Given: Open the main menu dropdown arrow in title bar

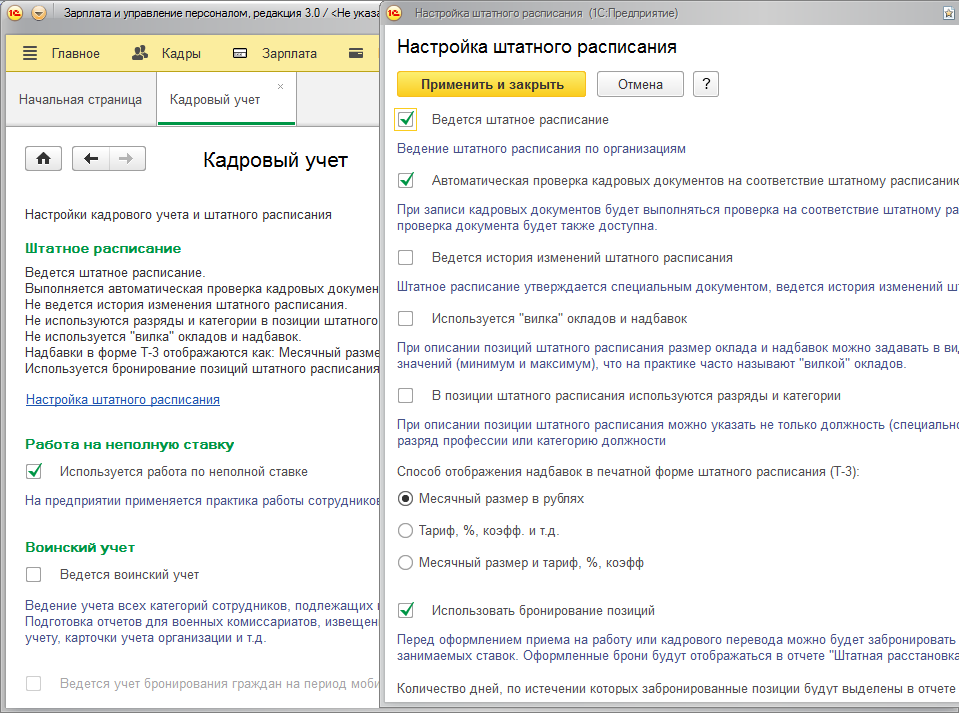Looking at the screenshot, I should click(39, 13).
